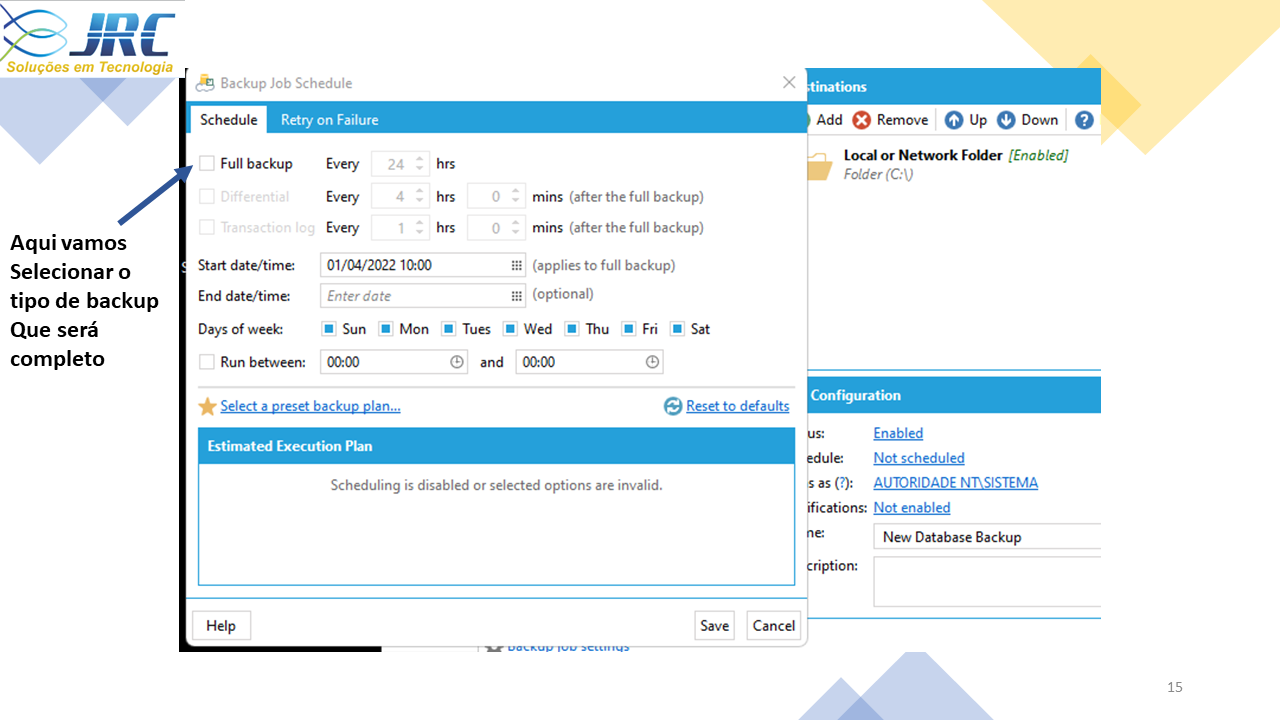1280x720 pixels.
Task: Uncheck Fri in Days of week
Action: coord(629,329)
